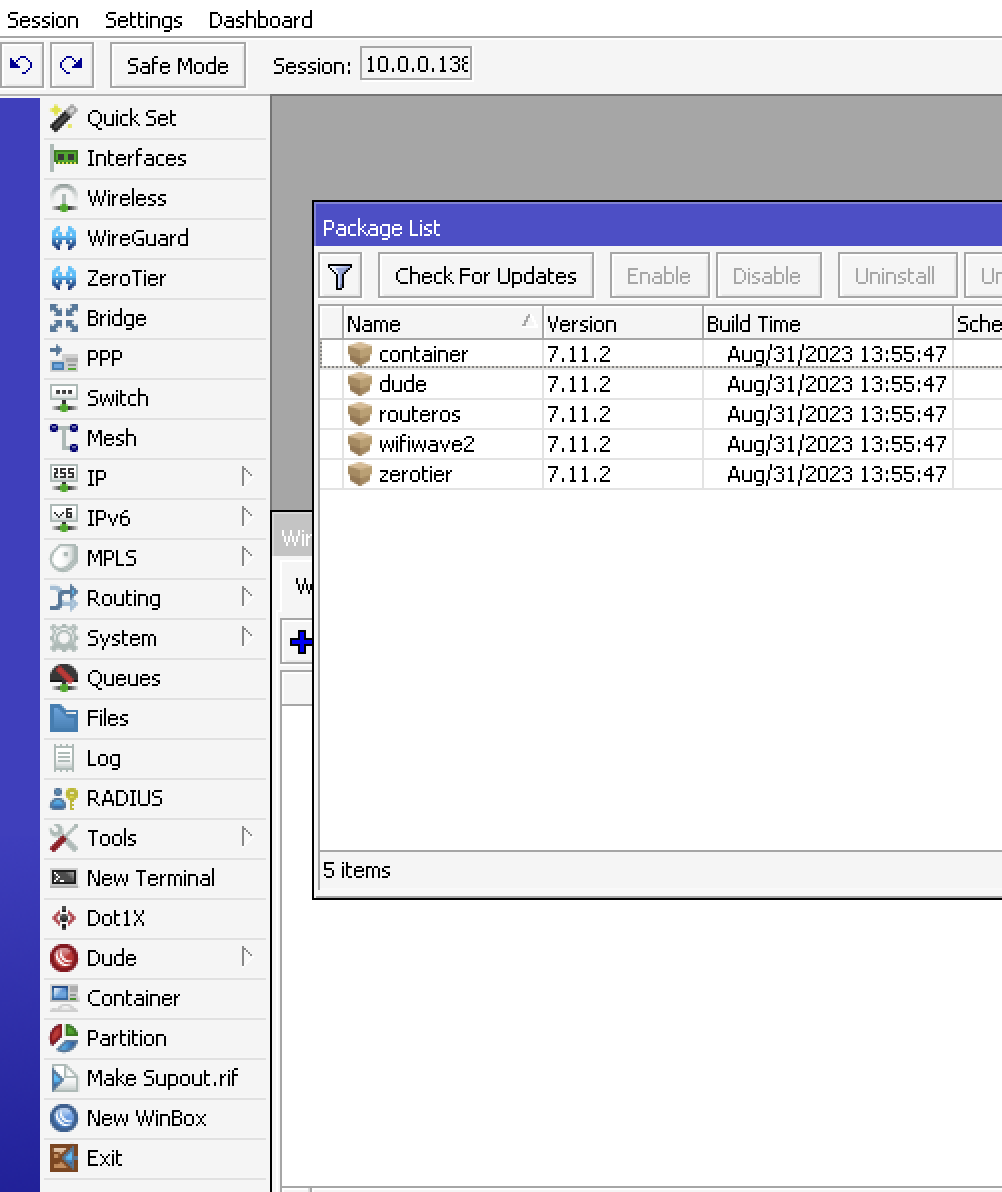Click the filter funnel icon in Package List

click(x=341, y=275)
